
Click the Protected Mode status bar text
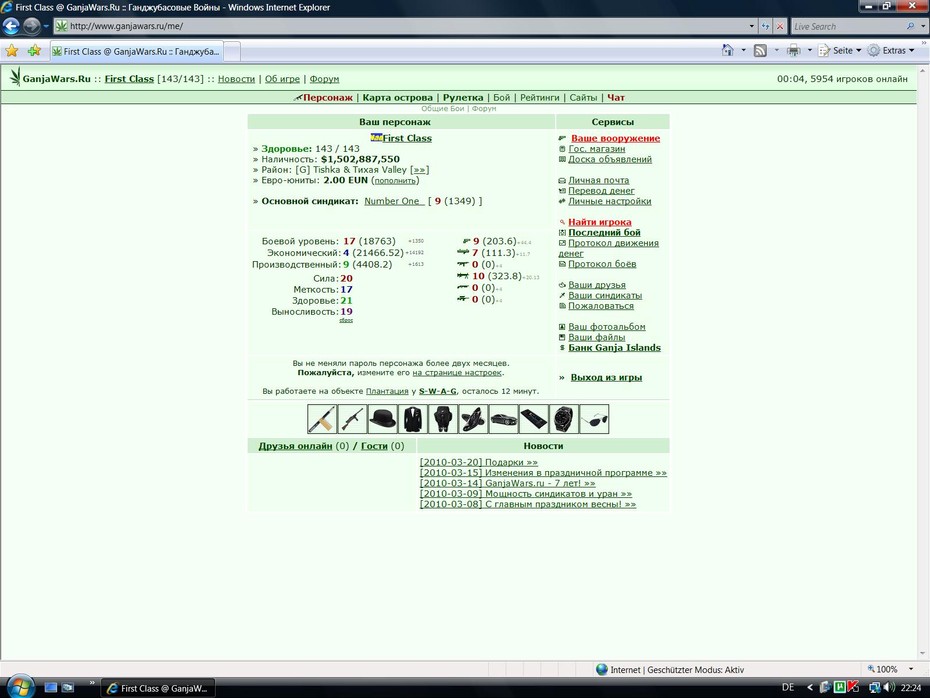(x=677, y=670)
